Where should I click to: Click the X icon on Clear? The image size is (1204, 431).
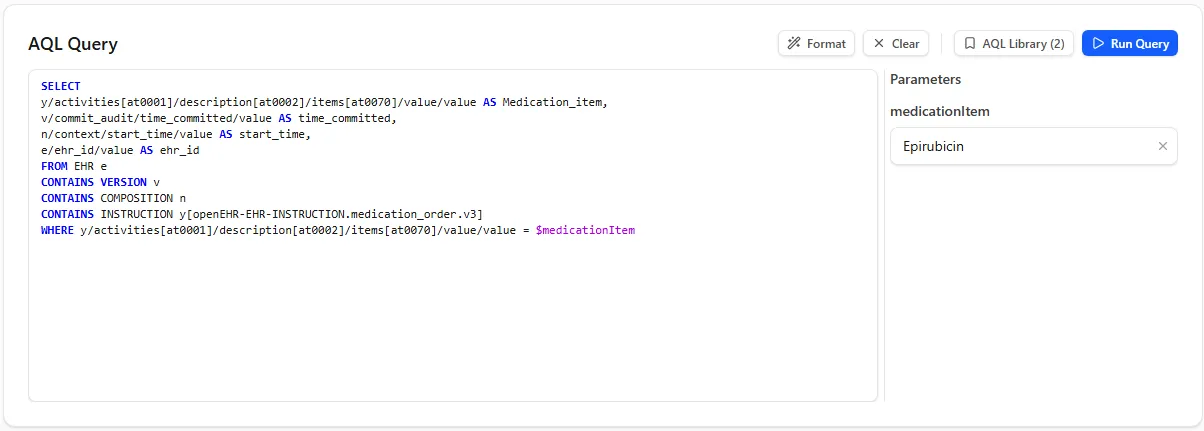[x=879, y=43]
